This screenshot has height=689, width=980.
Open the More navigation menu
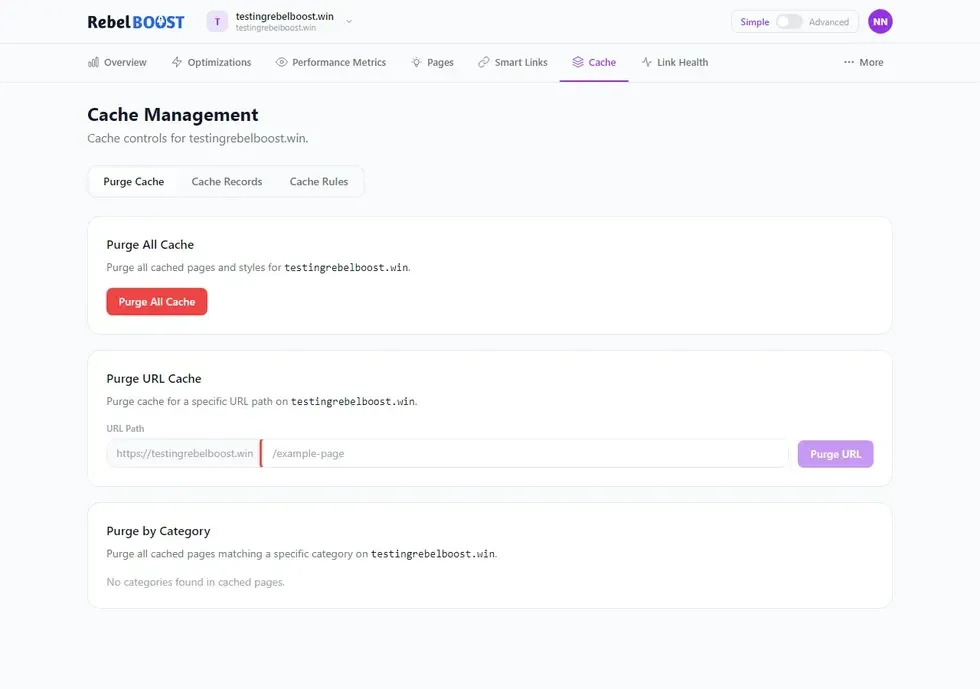point(864,62)
